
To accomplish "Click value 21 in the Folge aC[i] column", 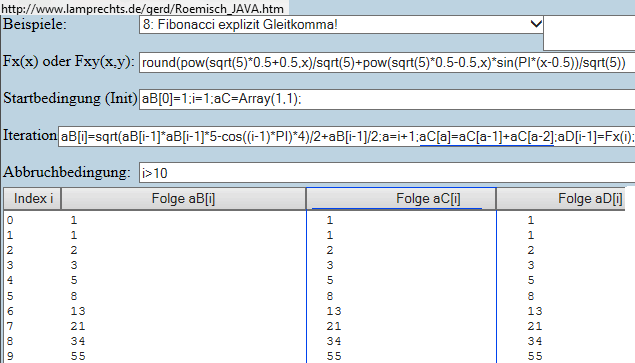I will [x=334, y=326].
